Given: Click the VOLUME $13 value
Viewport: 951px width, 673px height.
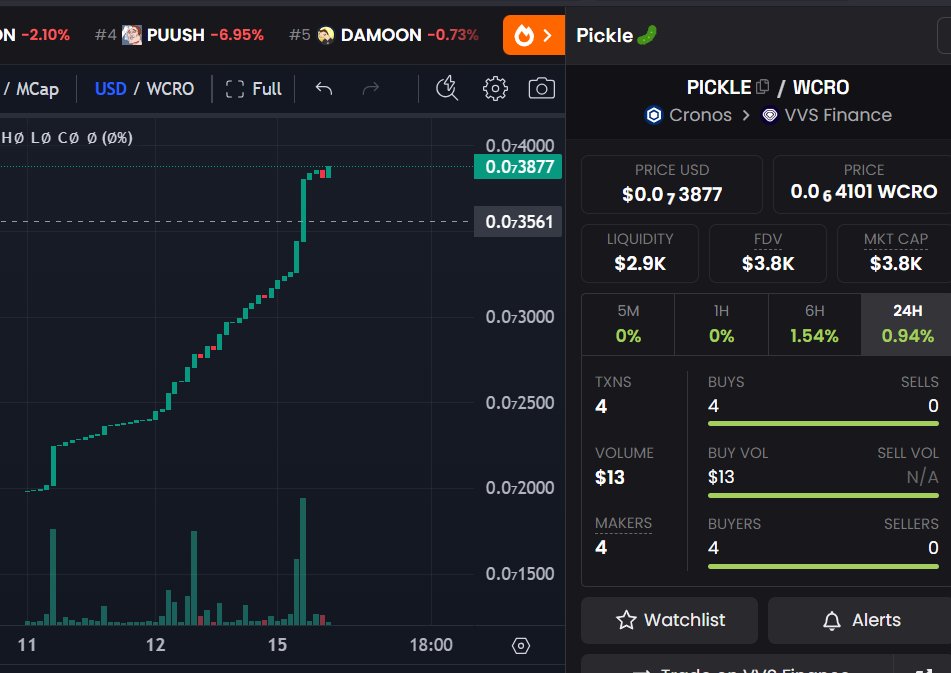Looking at the screenshot, I should pyautogui.click(x=610, y=478).
